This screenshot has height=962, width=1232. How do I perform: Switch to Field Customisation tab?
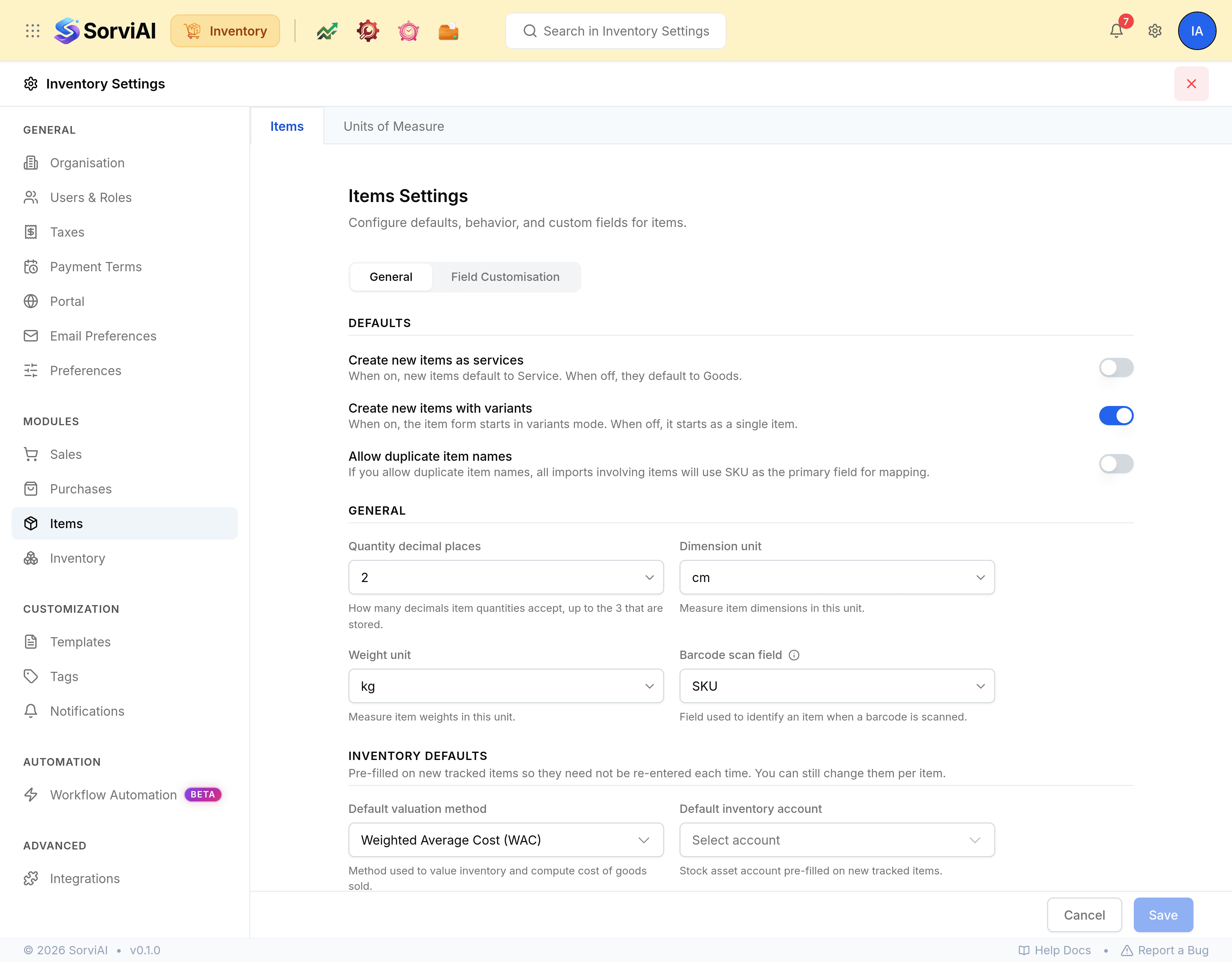coord(505,277)
